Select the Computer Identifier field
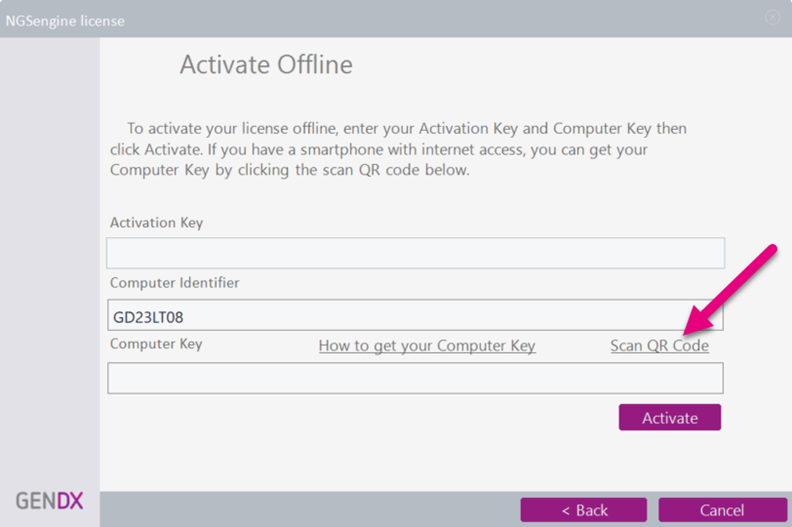 tap(415, 315)
